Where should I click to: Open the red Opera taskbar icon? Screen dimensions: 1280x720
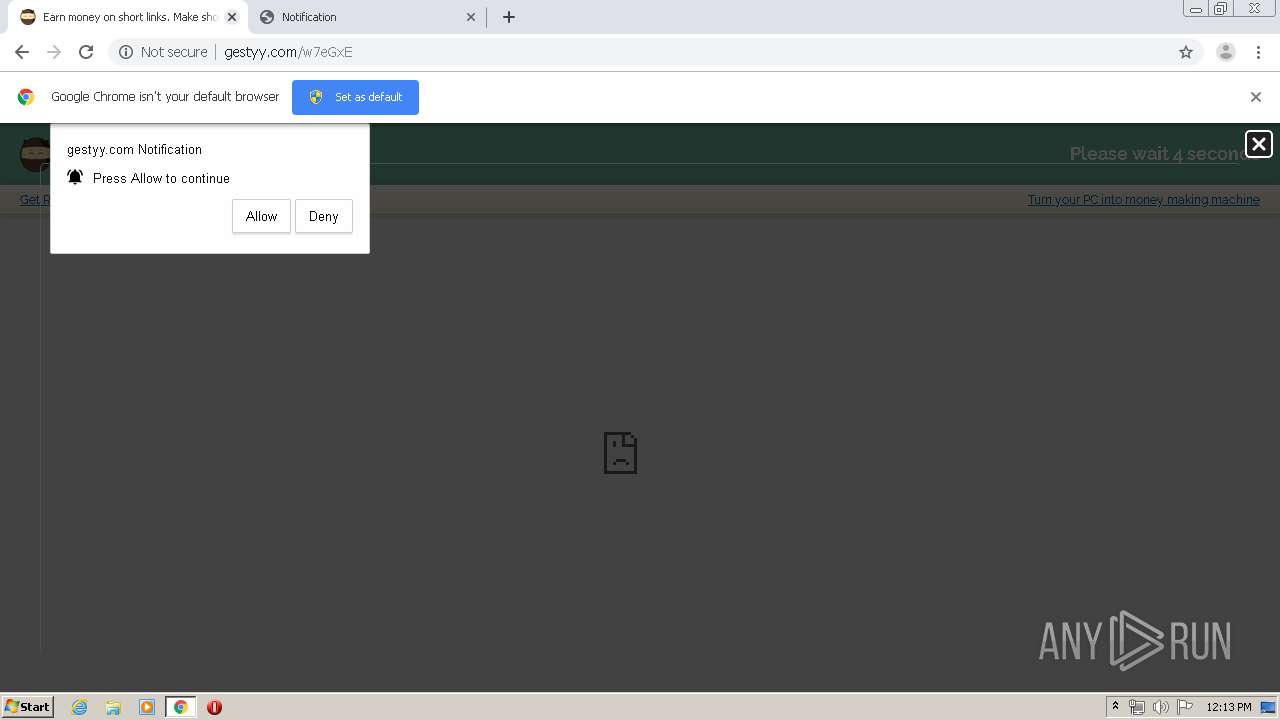(x=214, y=707)
